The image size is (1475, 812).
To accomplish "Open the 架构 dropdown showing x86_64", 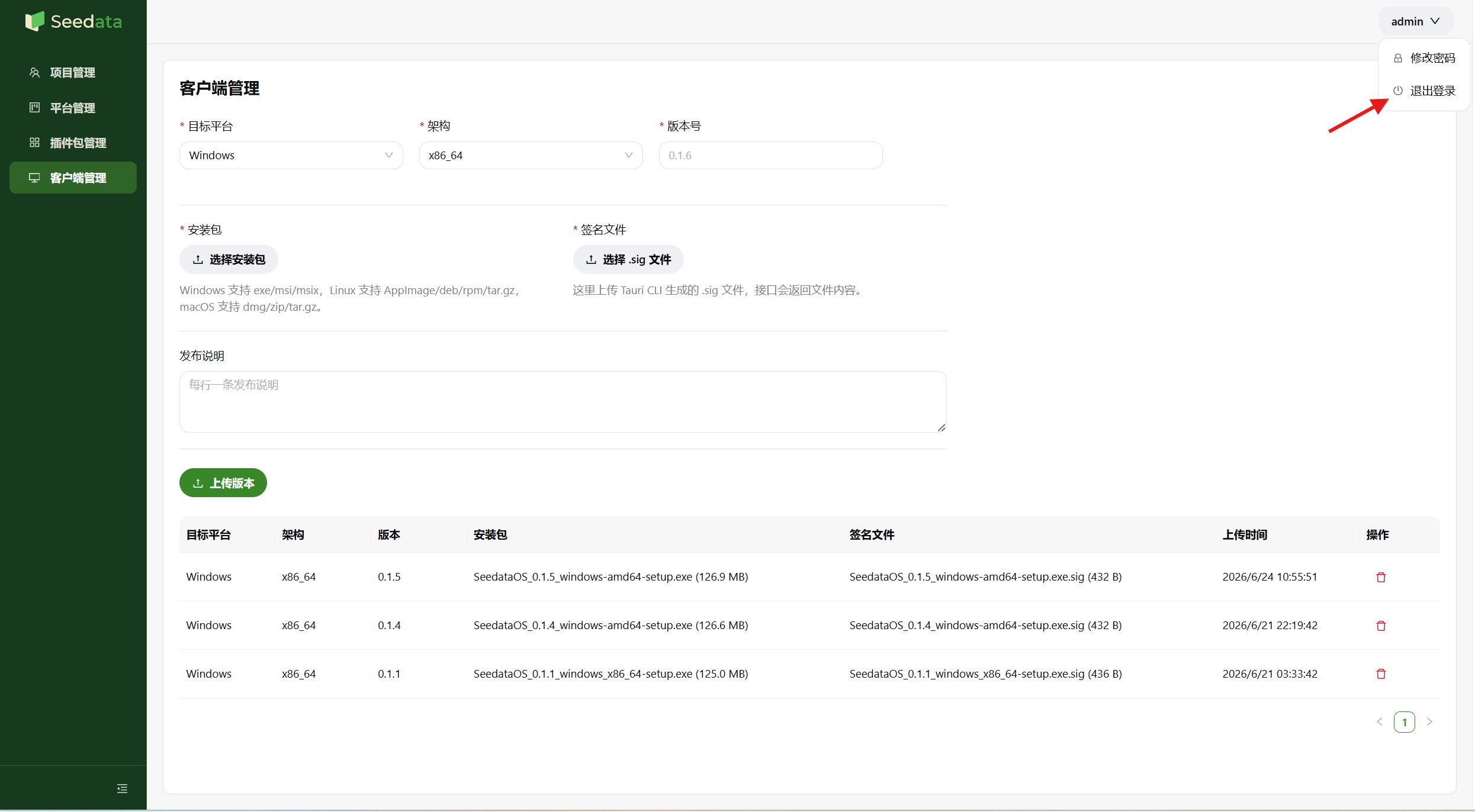I will [x=531, y=155].
